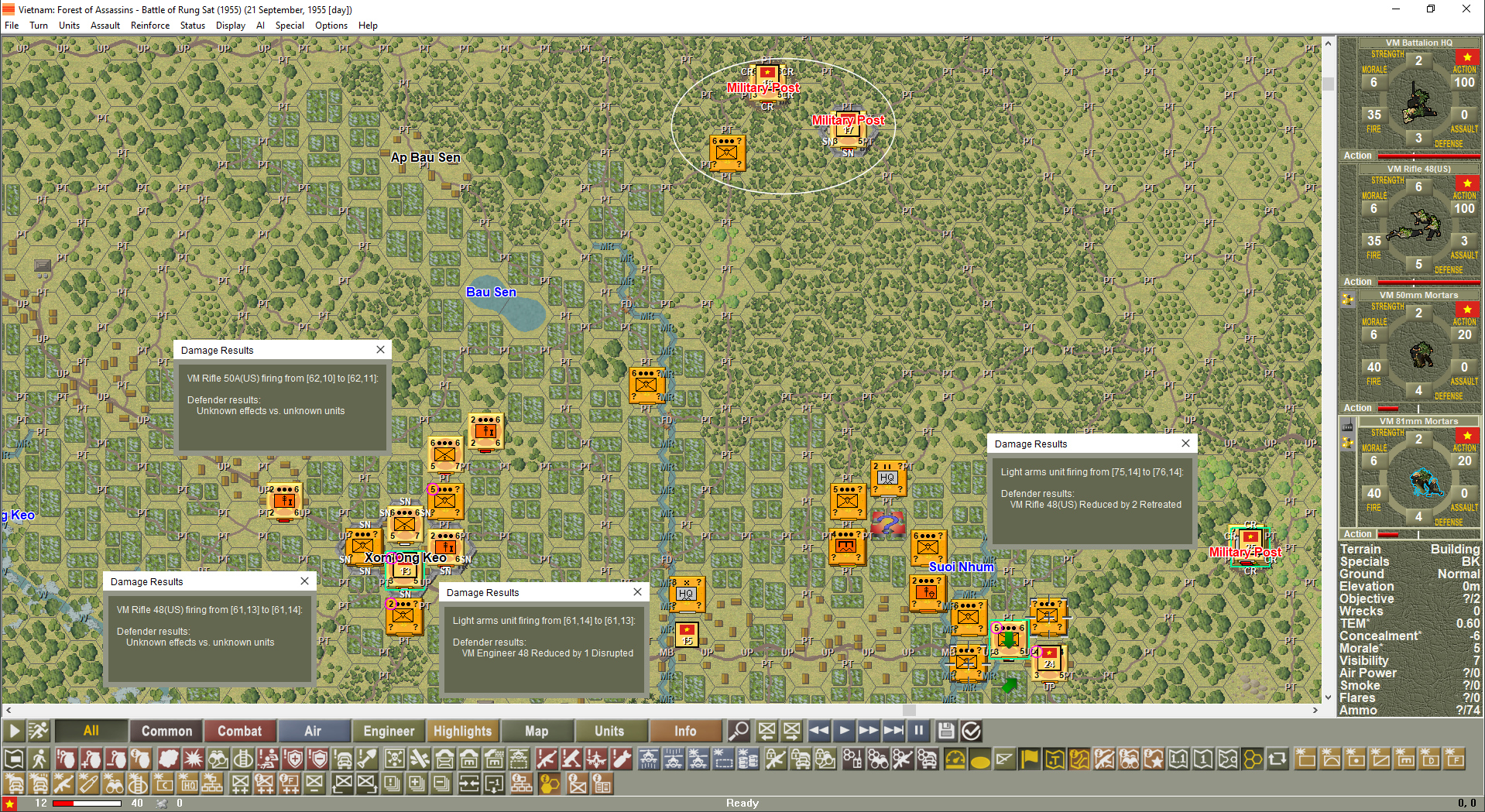Click the map's horizontal scrollbar thumb
The height and width of the screenshot is (812, 1485).
point(910,710)
